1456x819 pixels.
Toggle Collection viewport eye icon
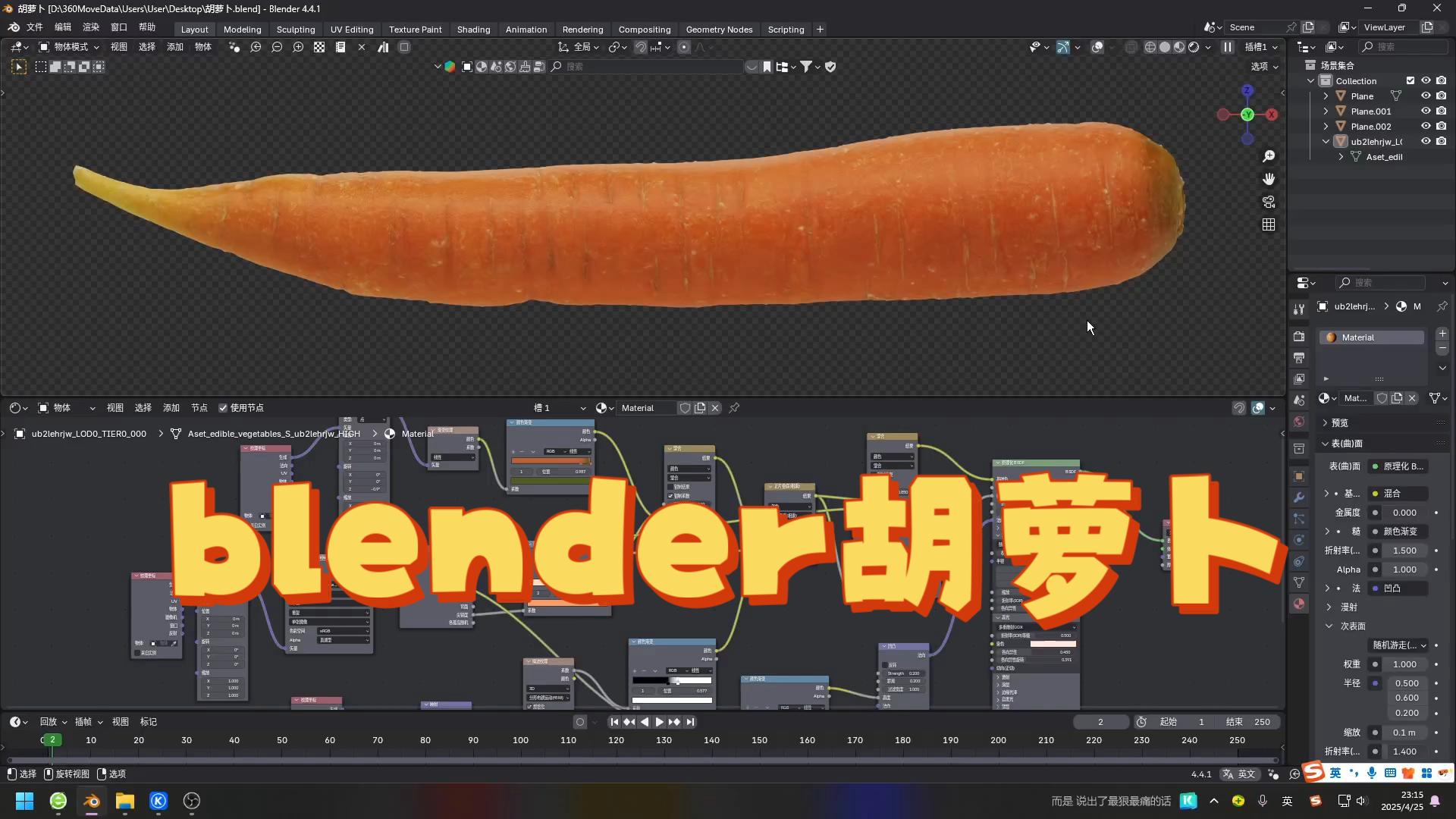(x=1426, y=81)
